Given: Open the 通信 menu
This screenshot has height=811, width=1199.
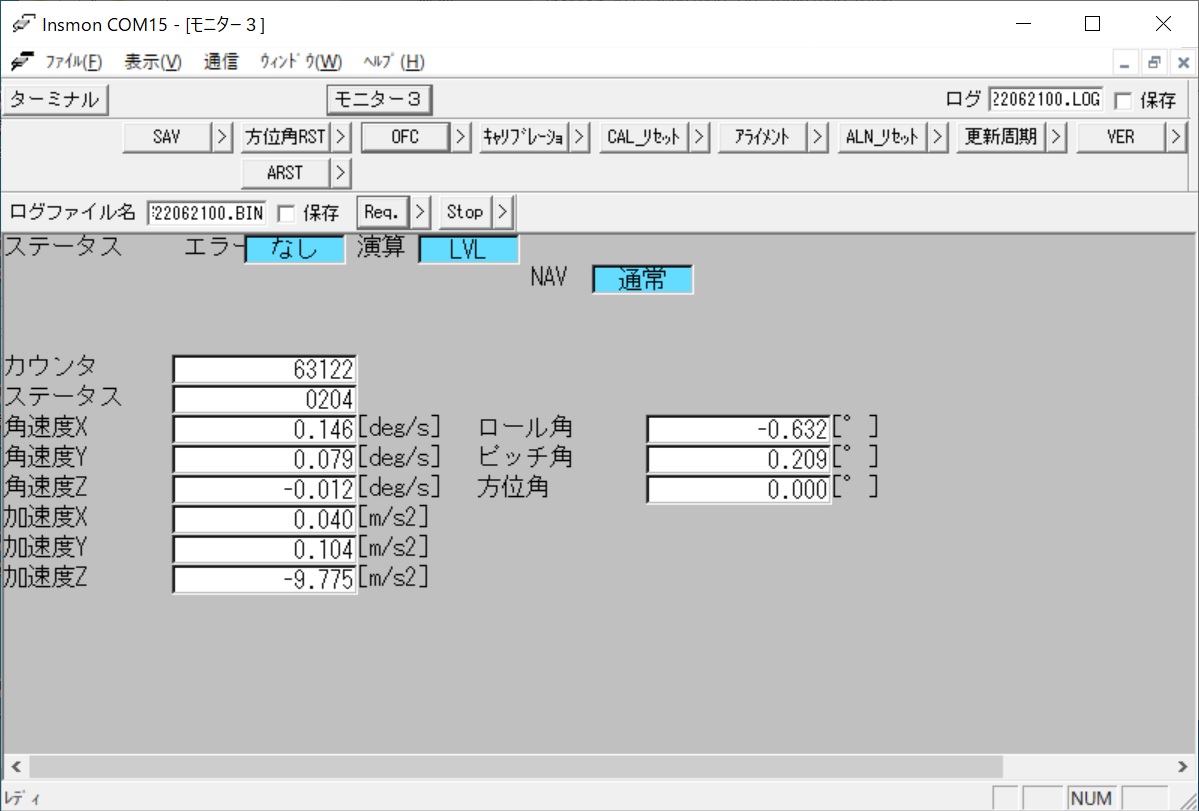Looking at the screenshot, I should [x=221, y=62].
